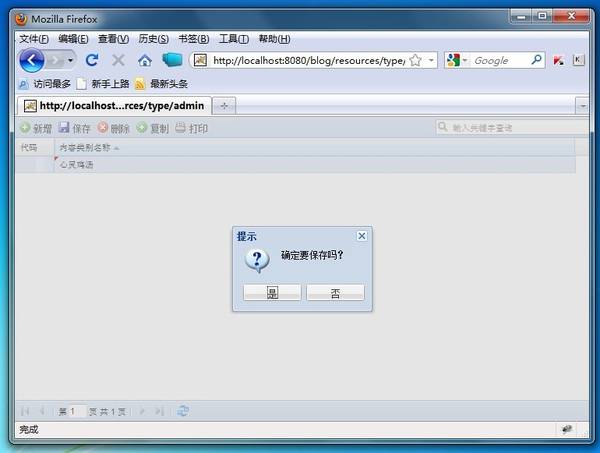The height and width of the screenshot is (453, 600).
Task: Open the 文件(F) menu
Action: pos(34,39)
